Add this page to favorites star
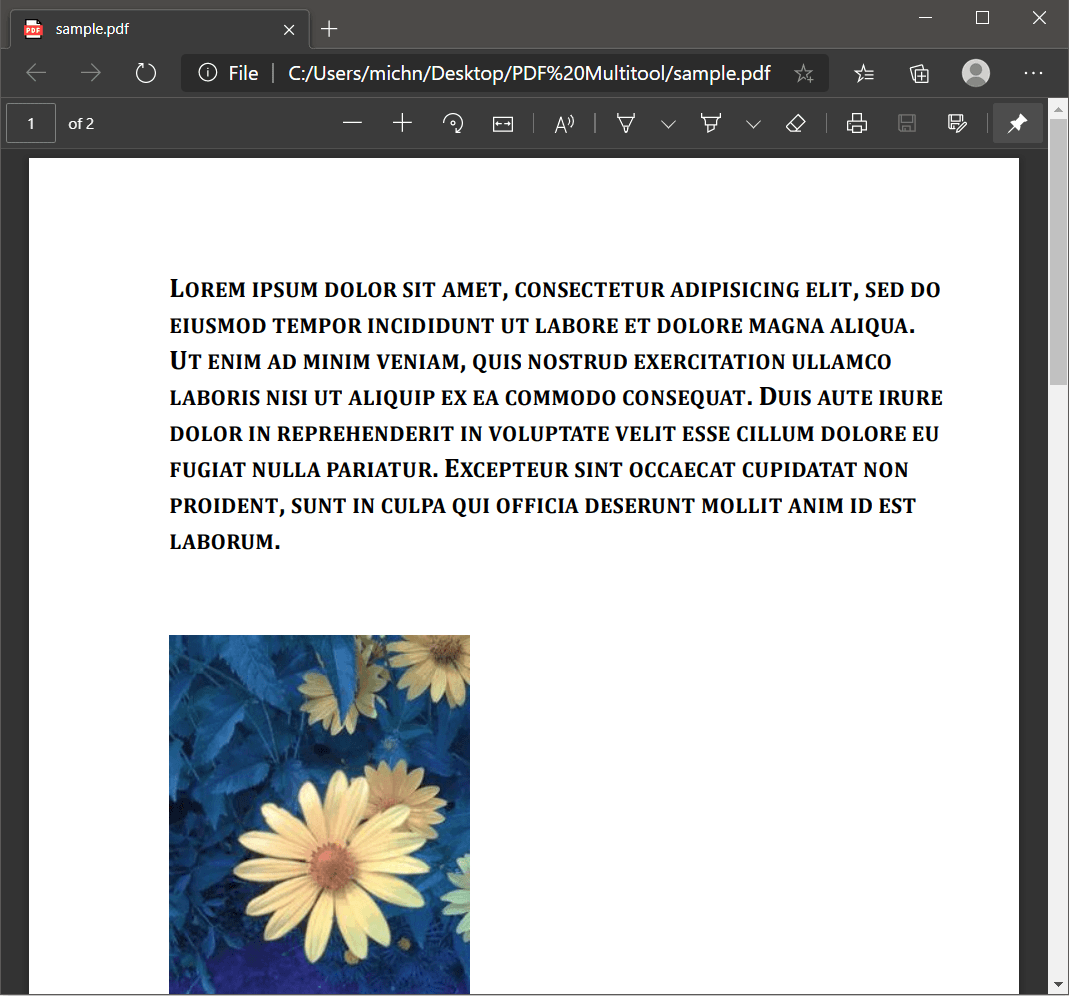This screenshot has height=996, width=1069. pyautogui.click(x=804, y=73)
